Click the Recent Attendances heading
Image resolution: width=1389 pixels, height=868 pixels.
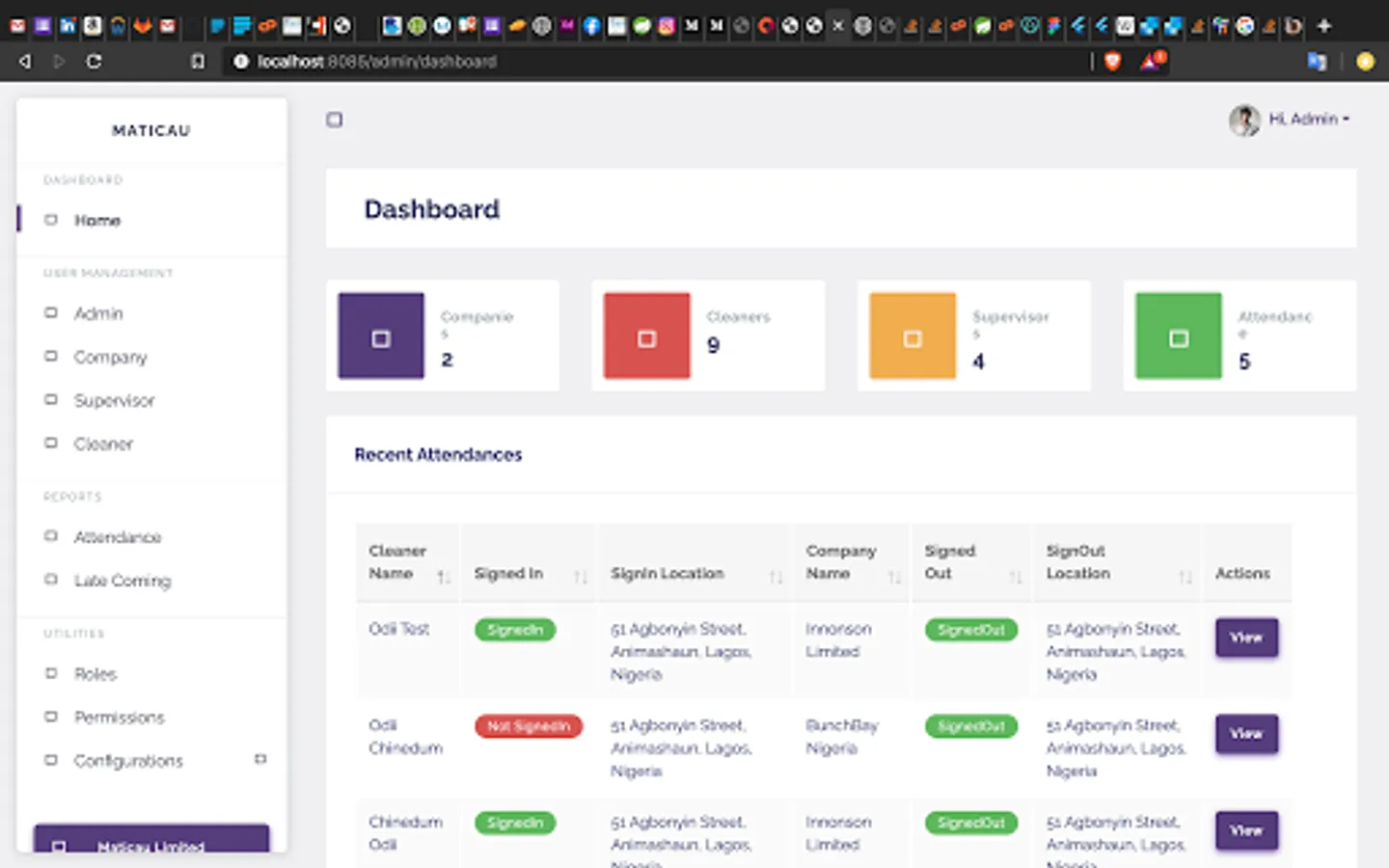point(438,454)
